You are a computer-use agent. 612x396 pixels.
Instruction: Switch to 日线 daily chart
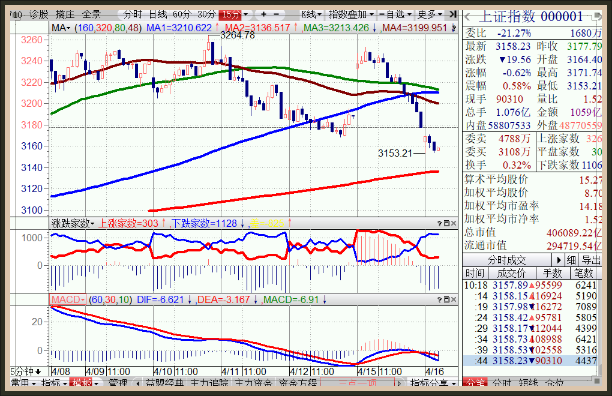coord(158,14)
